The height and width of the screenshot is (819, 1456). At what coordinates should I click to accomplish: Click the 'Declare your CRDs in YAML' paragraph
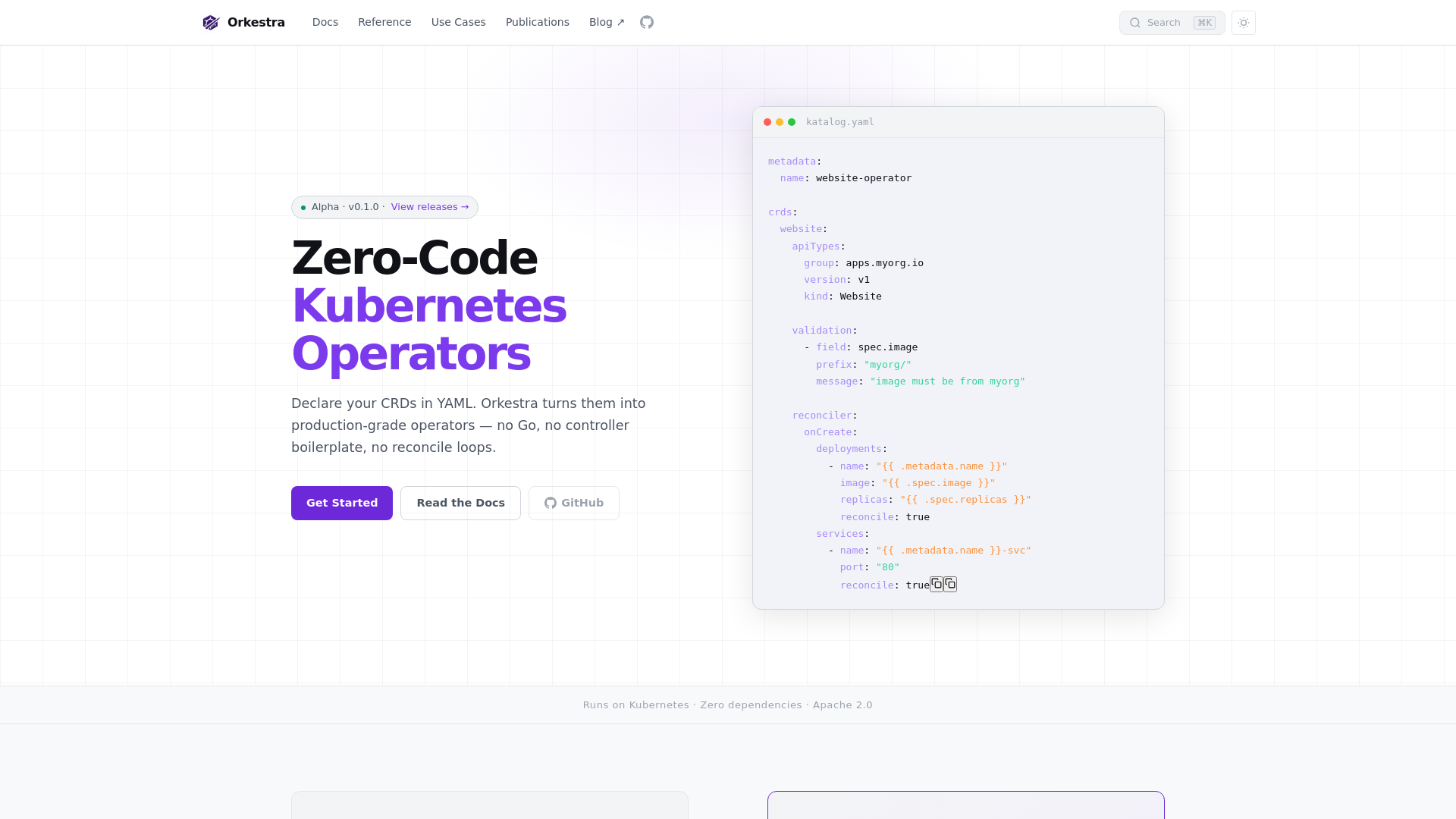click(x=469, y=425)
